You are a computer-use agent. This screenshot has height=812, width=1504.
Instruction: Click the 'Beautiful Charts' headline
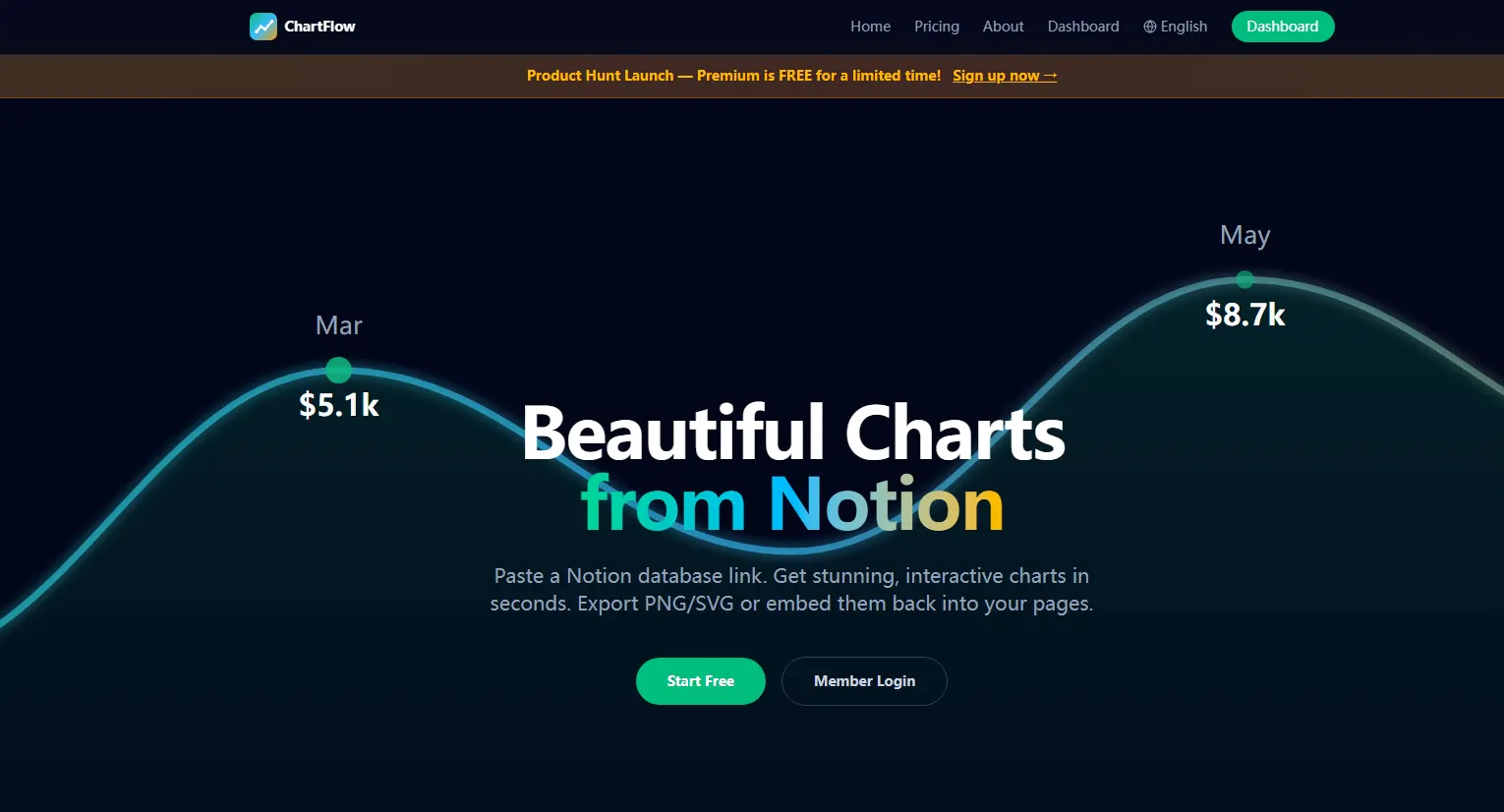click(793, 433)
